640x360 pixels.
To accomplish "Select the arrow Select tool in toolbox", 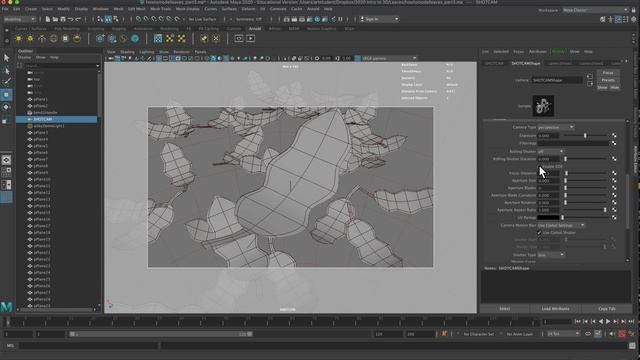I will tap(6, 58).
